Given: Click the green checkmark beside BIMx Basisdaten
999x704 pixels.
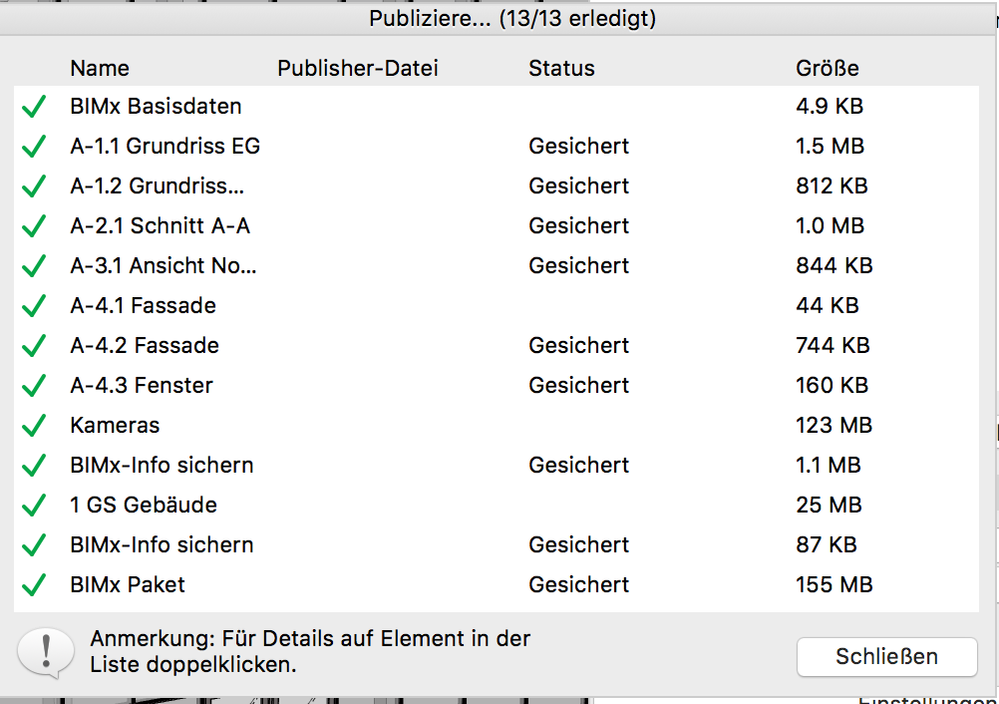Looking at the screenshot, I should (x=34, y=106).
